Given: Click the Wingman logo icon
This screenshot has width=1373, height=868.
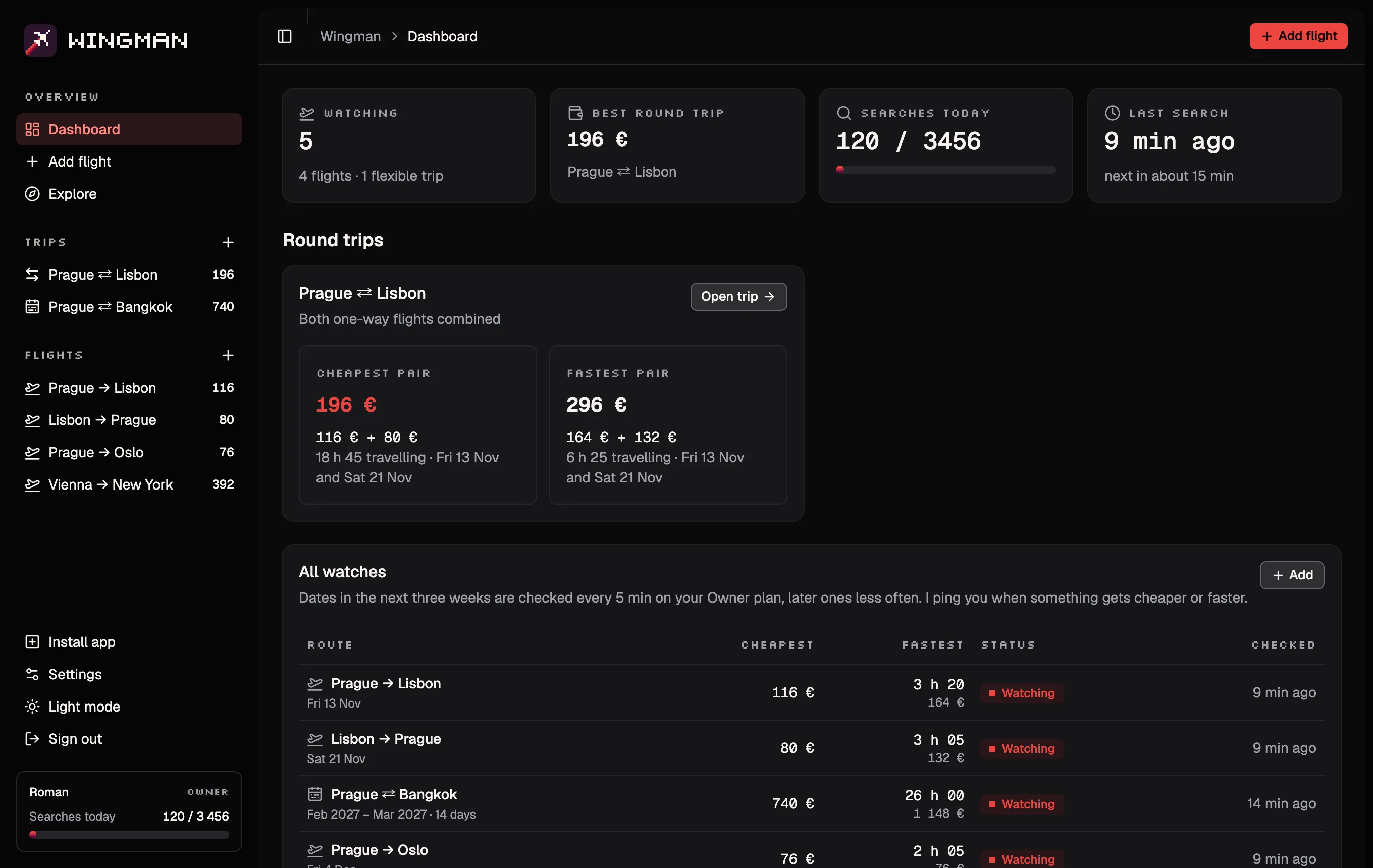Looking at the screenshot, I should pyautogui.click(x=40, y=40).
